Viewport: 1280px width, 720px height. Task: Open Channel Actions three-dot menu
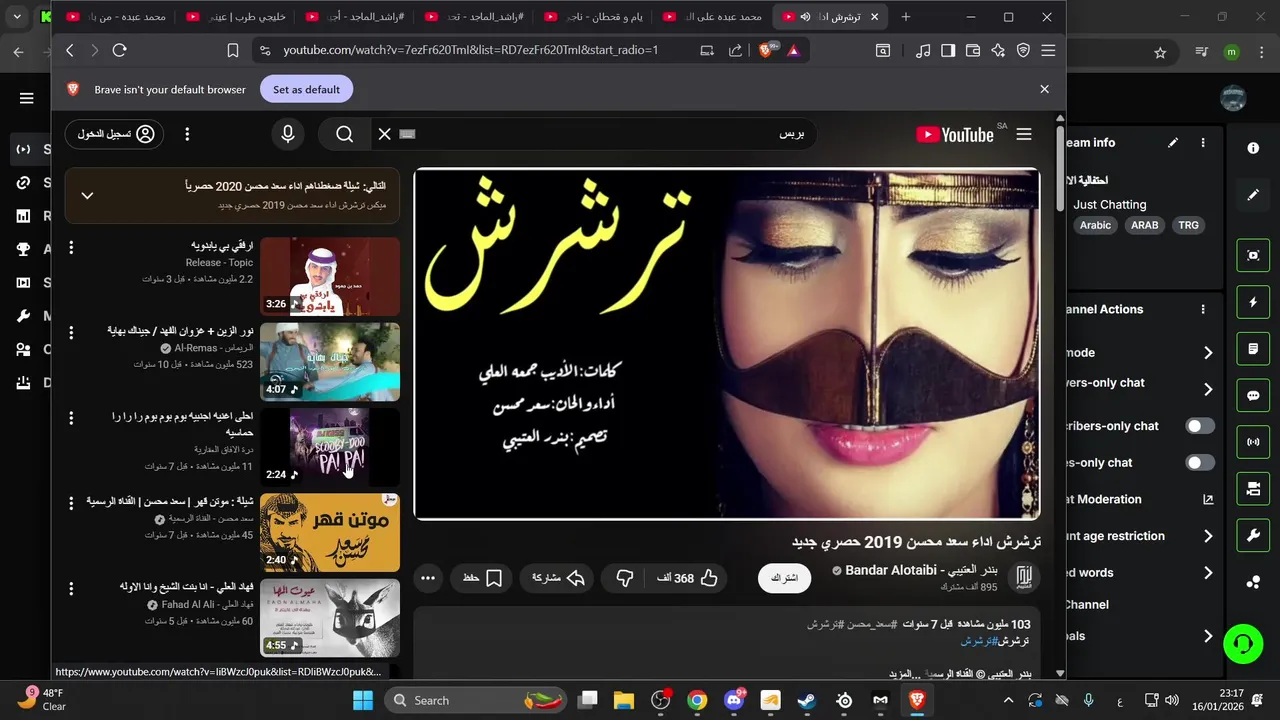click(x=1203, y=310)
